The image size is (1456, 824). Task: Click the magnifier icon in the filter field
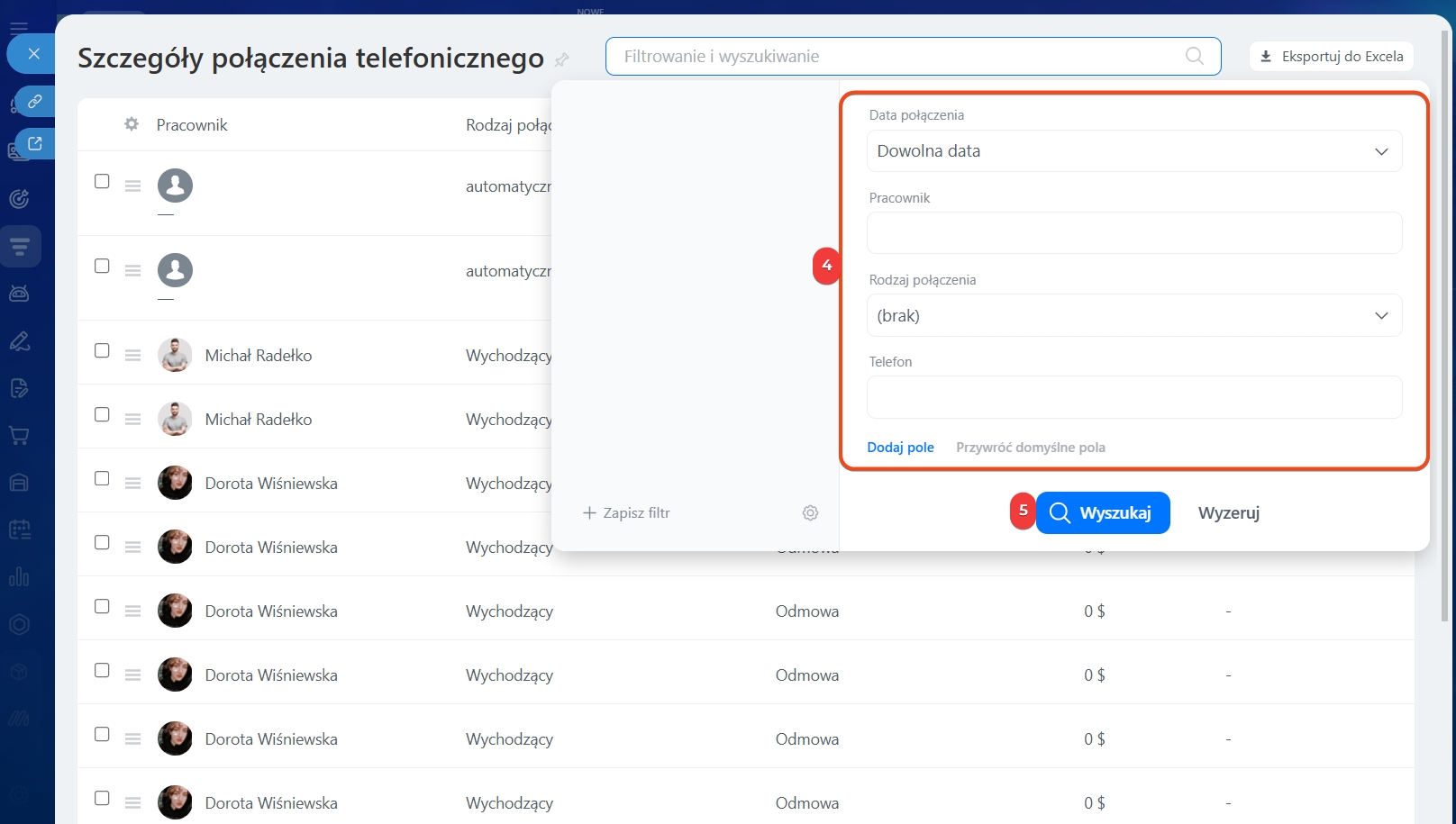1194,56
